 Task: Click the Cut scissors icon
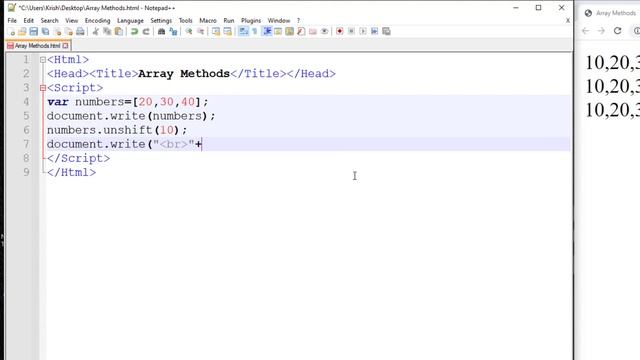pyautogui.click(x=96, y=31)
